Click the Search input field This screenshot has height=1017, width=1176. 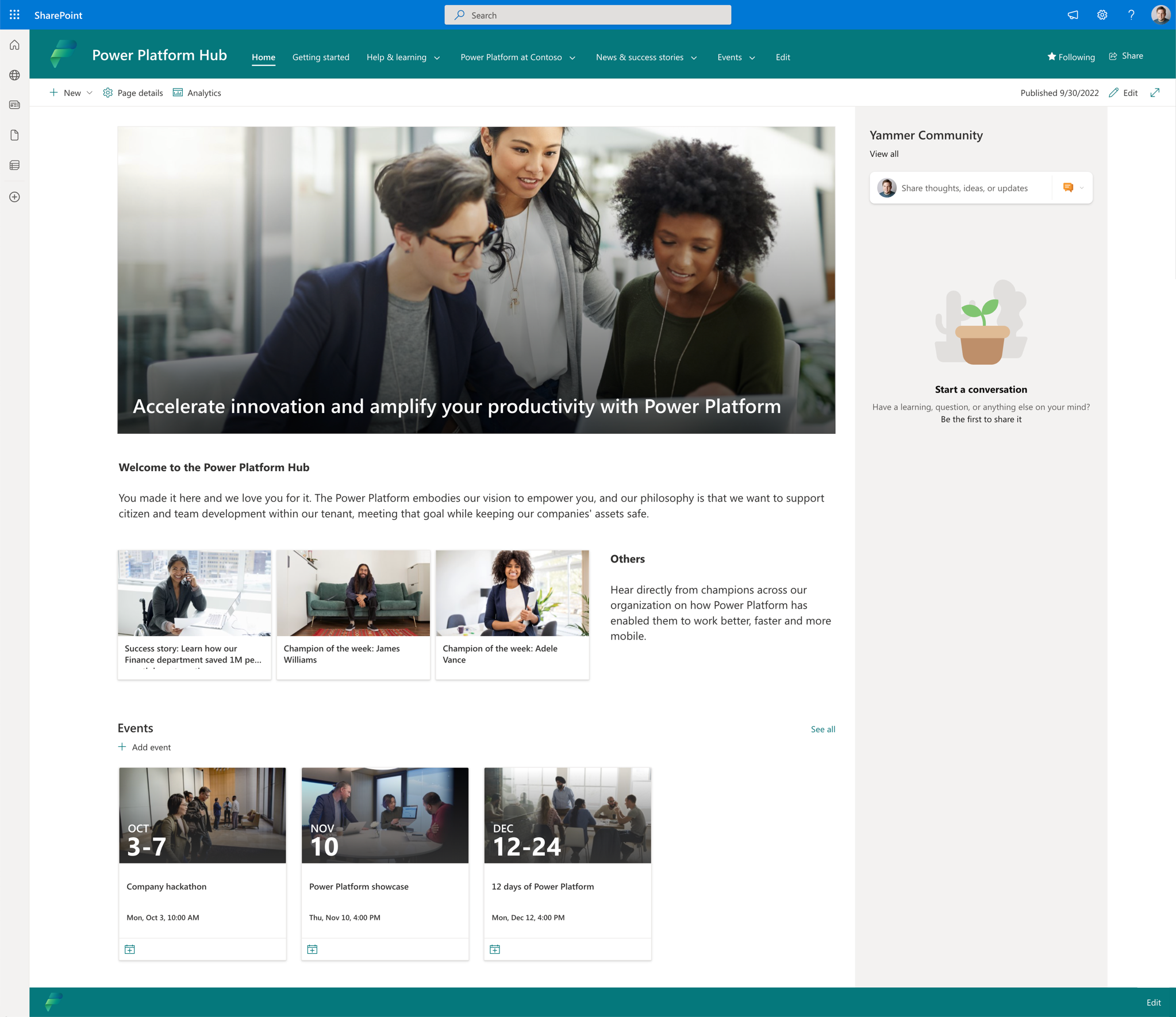point(588,14)
